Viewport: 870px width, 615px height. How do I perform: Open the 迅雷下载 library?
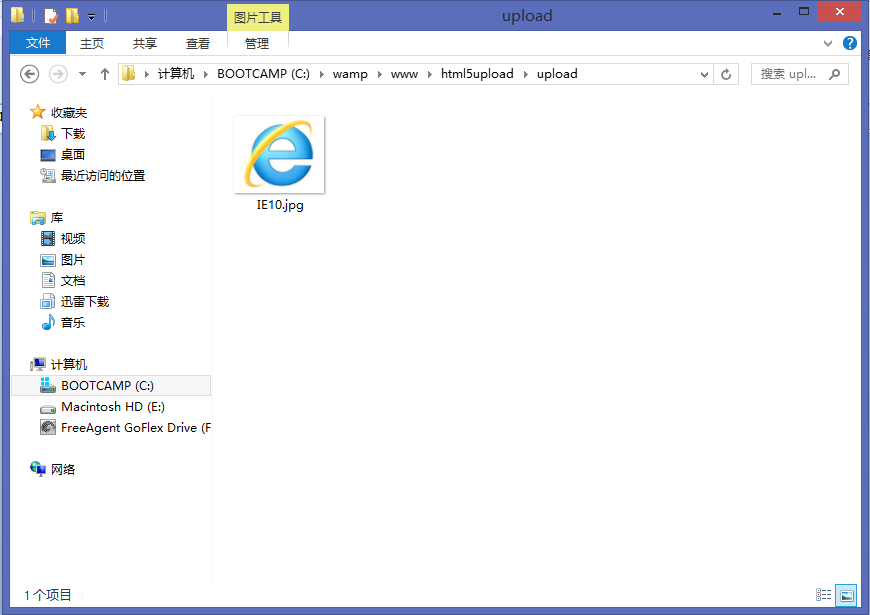pos(85,302)
